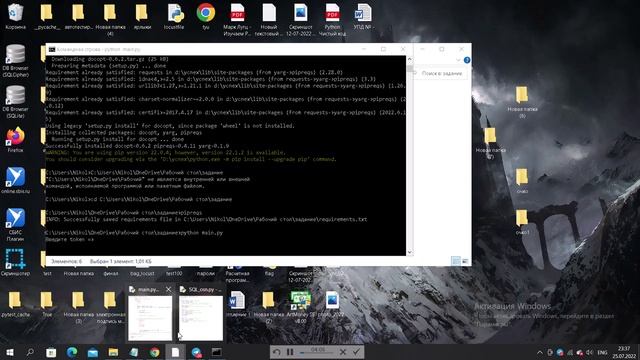Viewport: 640px width, 360px height.
Task: Open File Explorer from taskbar
Action: click(113, 352)
